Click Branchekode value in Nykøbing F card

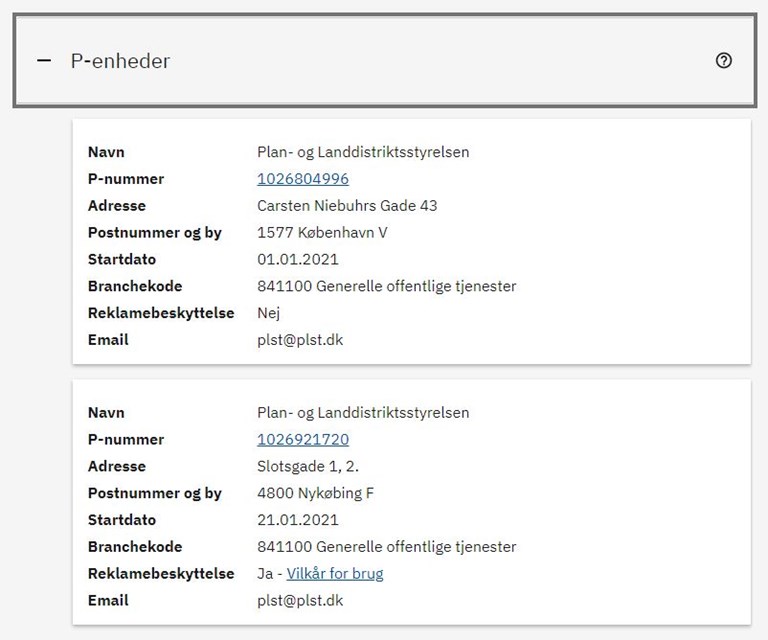[386, 546]
